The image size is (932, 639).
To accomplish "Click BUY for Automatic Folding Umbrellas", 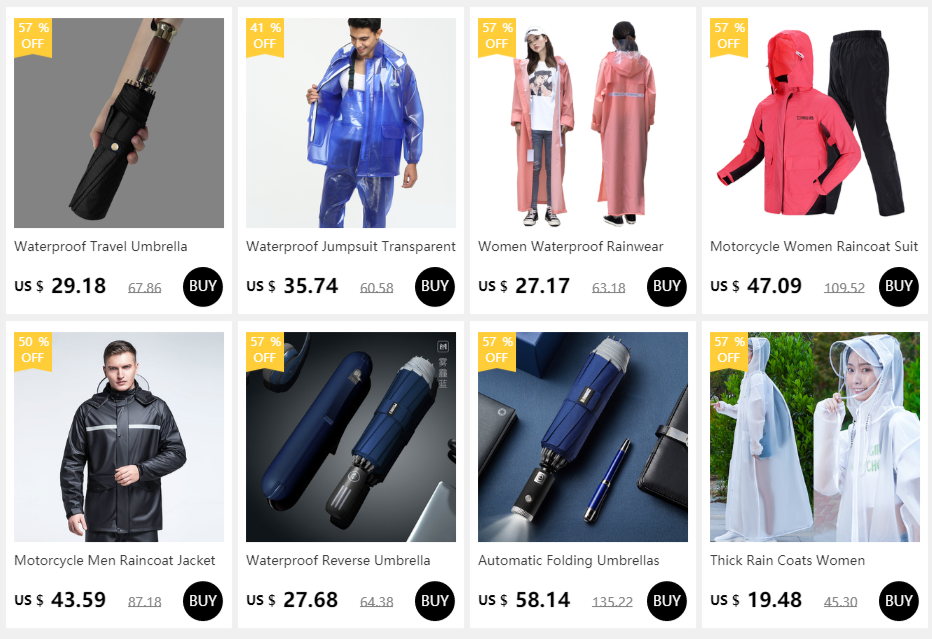I will (x=666, y=600).
